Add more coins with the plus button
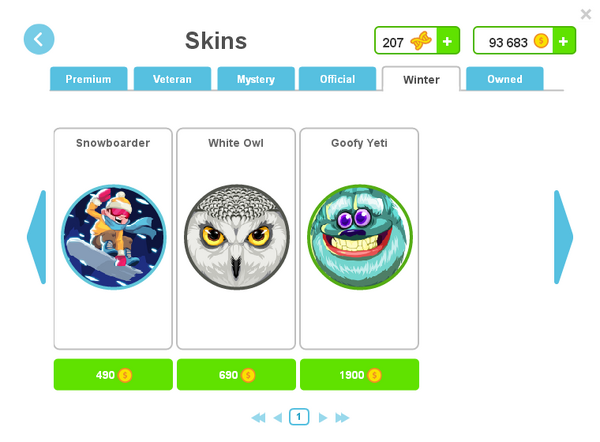600x442 pixels. pyautogui.click(x=563, y=41)
